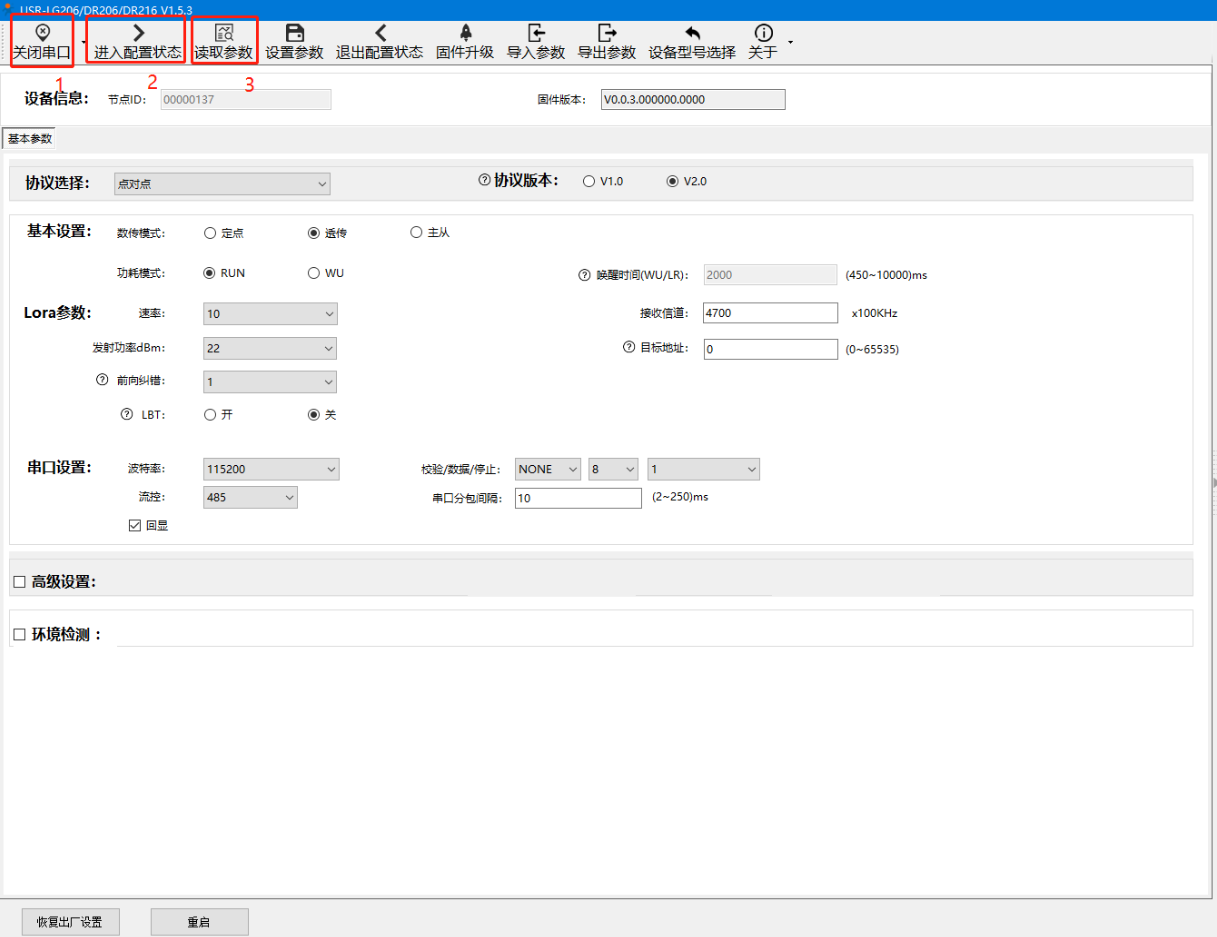Click the 导出参数 (export parameters) icon
Image resolution: width=1217 pixels, height=937 pixels.
[x=606, y=33]
